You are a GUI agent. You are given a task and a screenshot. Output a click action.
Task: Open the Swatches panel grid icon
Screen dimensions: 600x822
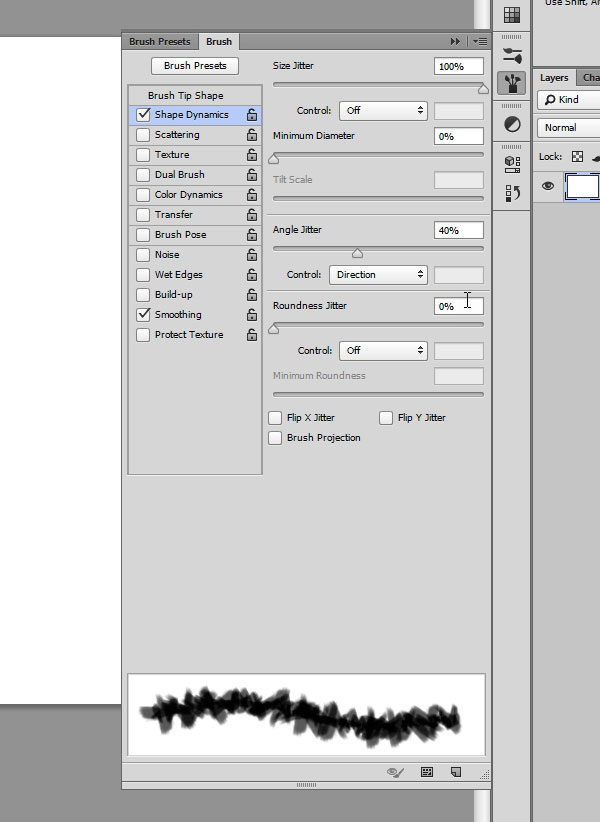point(511,15)
